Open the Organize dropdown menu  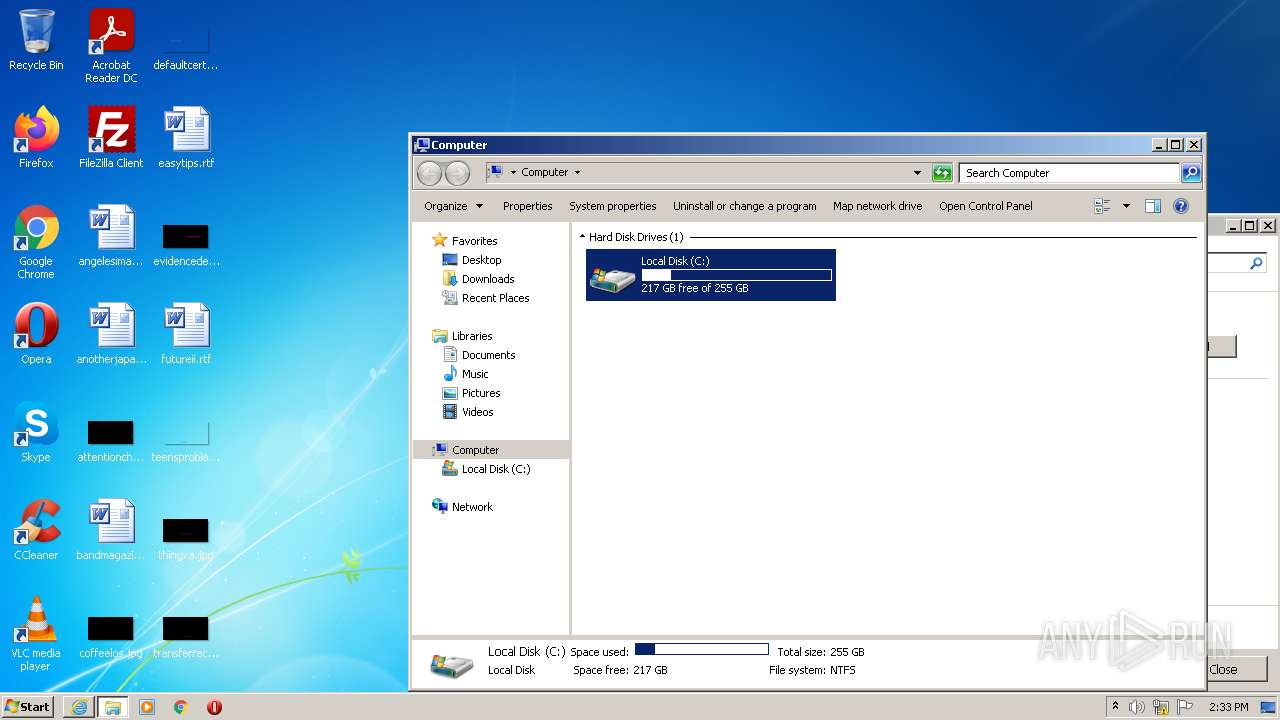(x=453, y=206)
